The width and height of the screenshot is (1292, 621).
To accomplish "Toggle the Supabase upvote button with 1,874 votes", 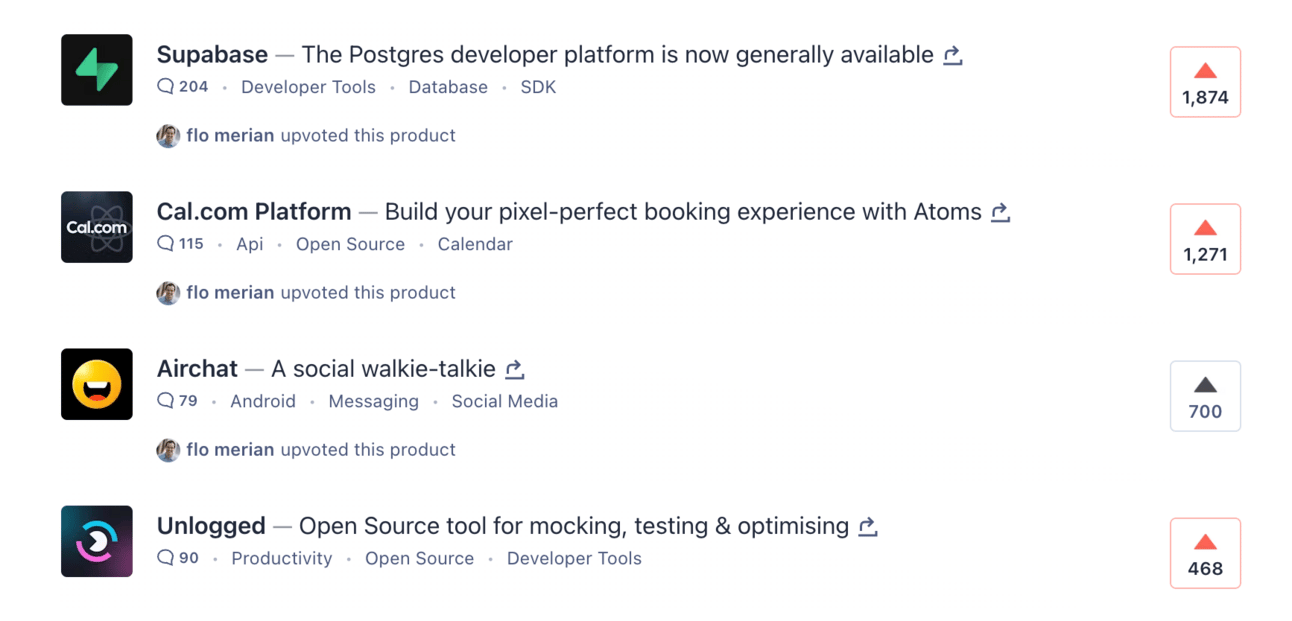I will point(1205,82).
